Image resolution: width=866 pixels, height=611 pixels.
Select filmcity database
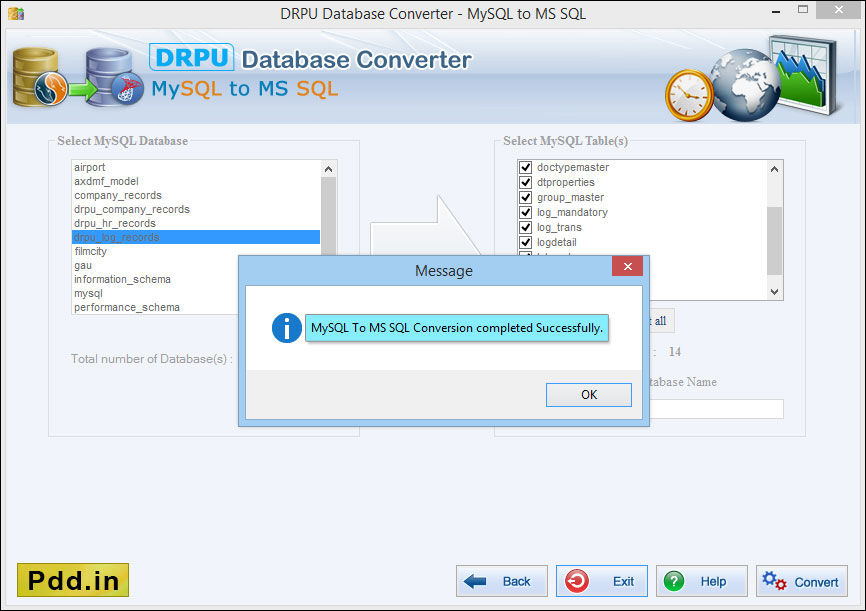(196, 251)
